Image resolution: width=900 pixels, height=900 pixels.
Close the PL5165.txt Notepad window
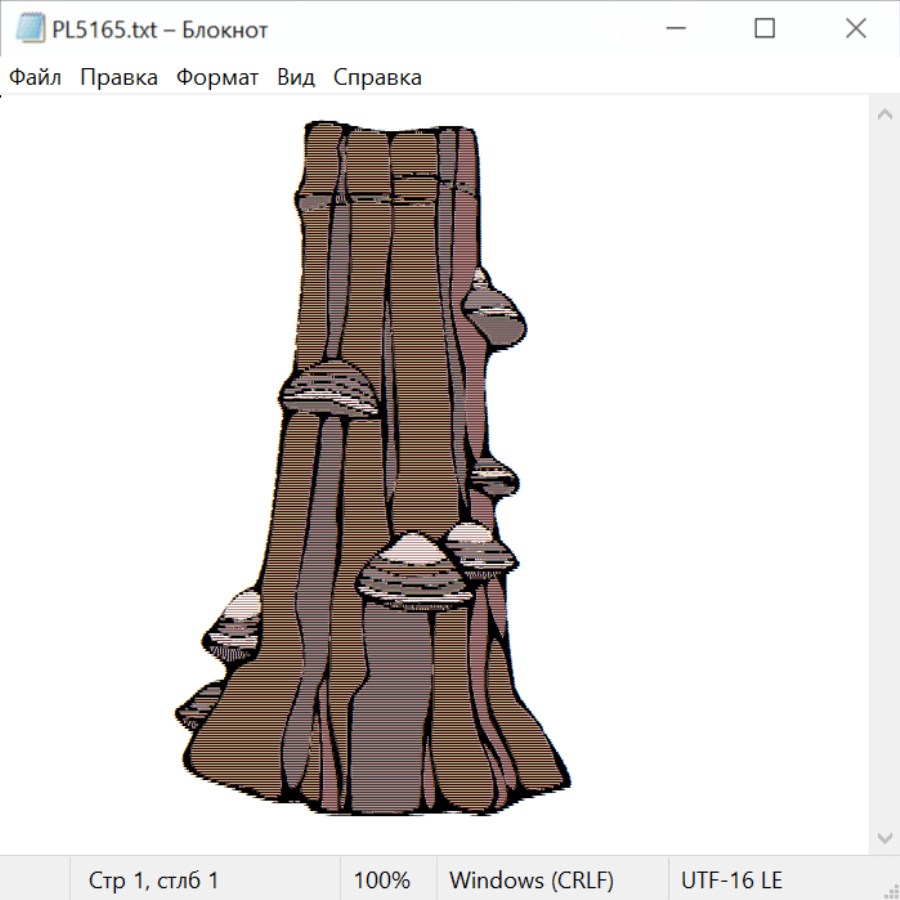[856, 29]
